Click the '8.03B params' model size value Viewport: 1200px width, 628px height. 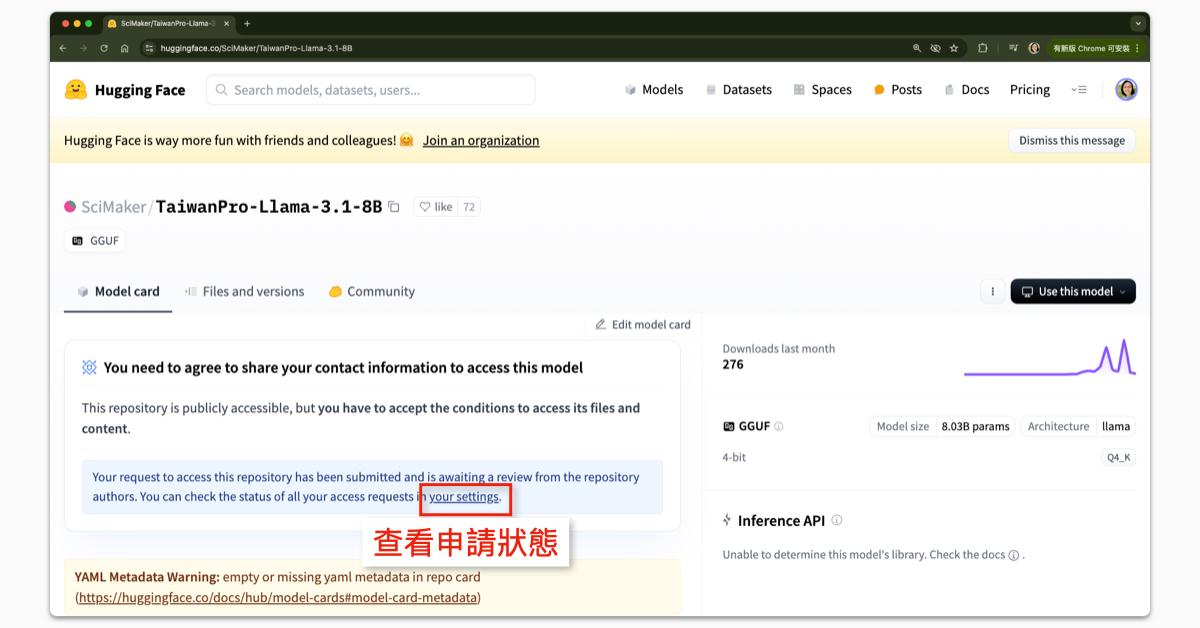(x=975, y=426)
